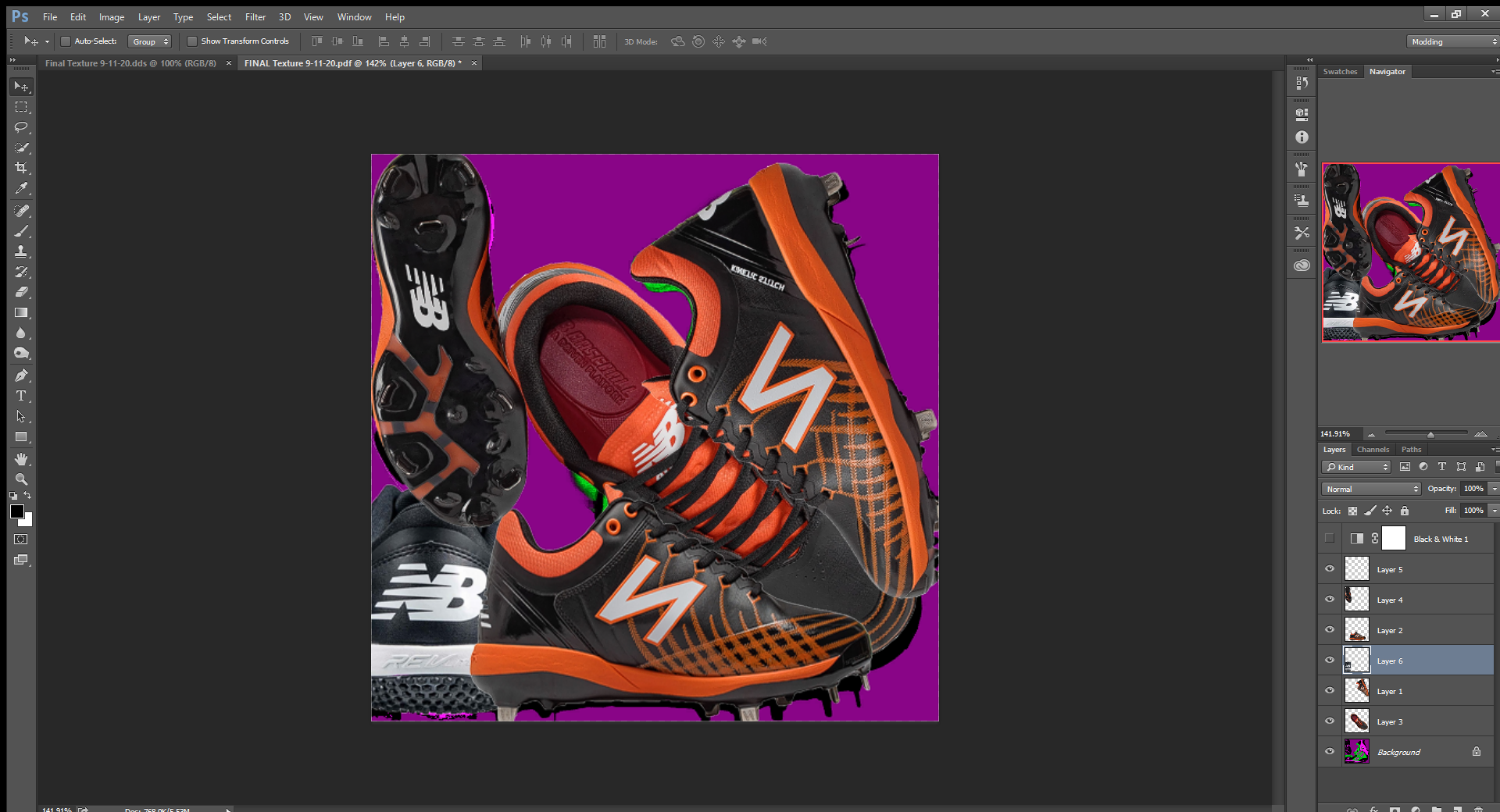Screen dimensions: 1500x812
Task: Show the Black & White 1 adjustment layer
Action: pyautogui.click(x=1330, y=538)
